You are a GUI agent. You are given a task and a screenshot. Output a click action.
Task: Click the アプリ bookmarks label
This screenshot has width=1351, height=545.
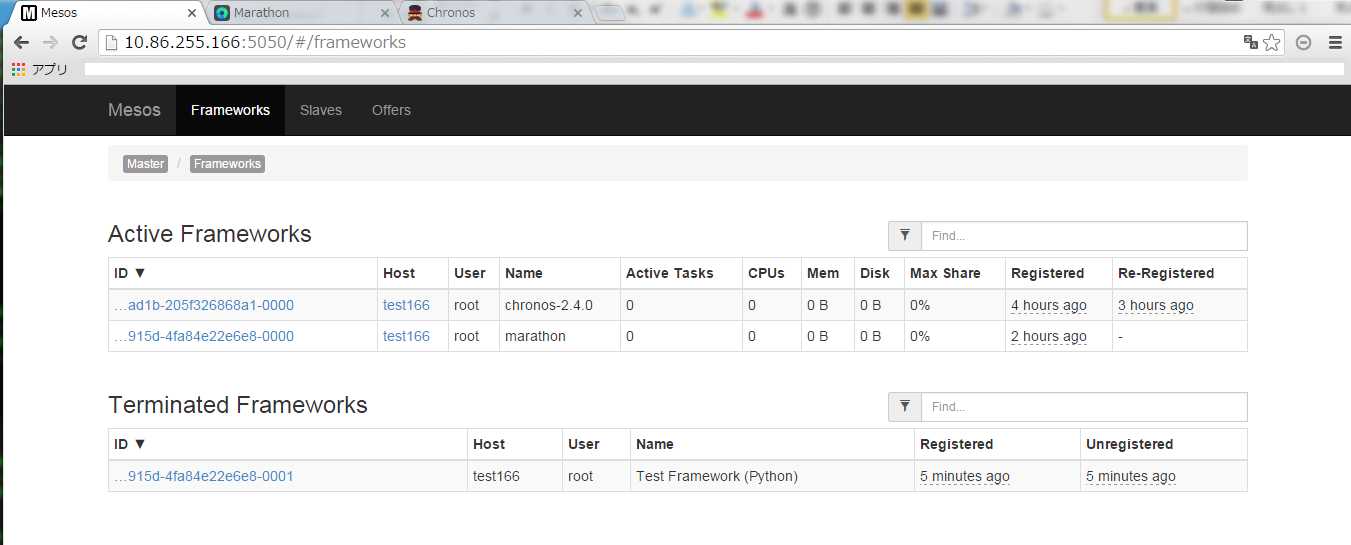tap(50, 69)
